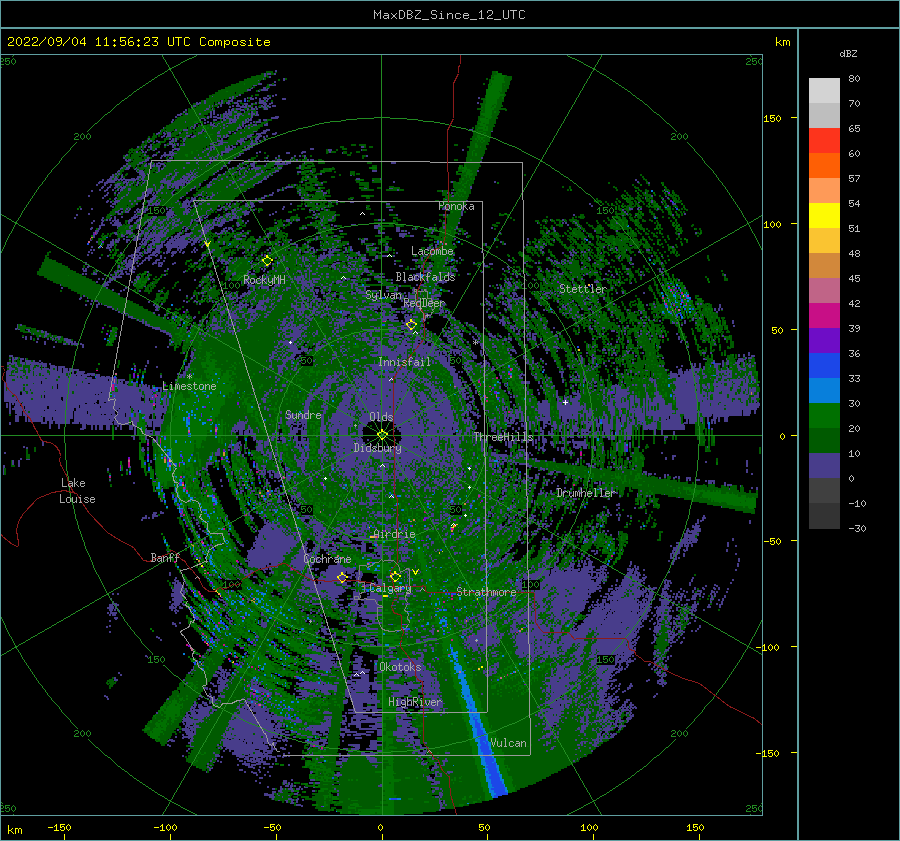900x841 pixels.
Task: Select the red 60-65 dBZ legend swatch
Action: [824, 141]
